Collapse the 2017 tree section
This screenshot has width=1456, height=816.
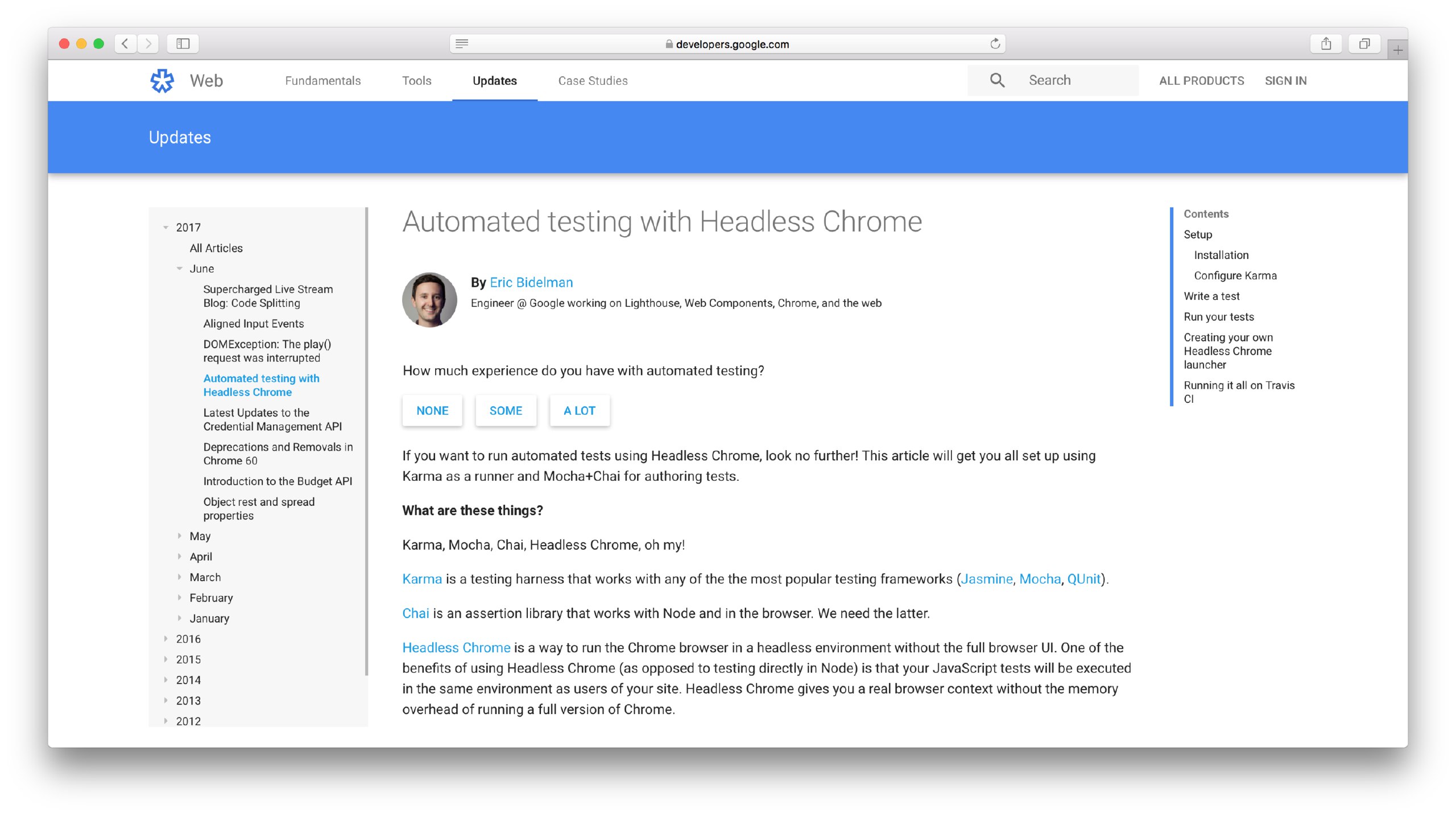pos(166,228)
